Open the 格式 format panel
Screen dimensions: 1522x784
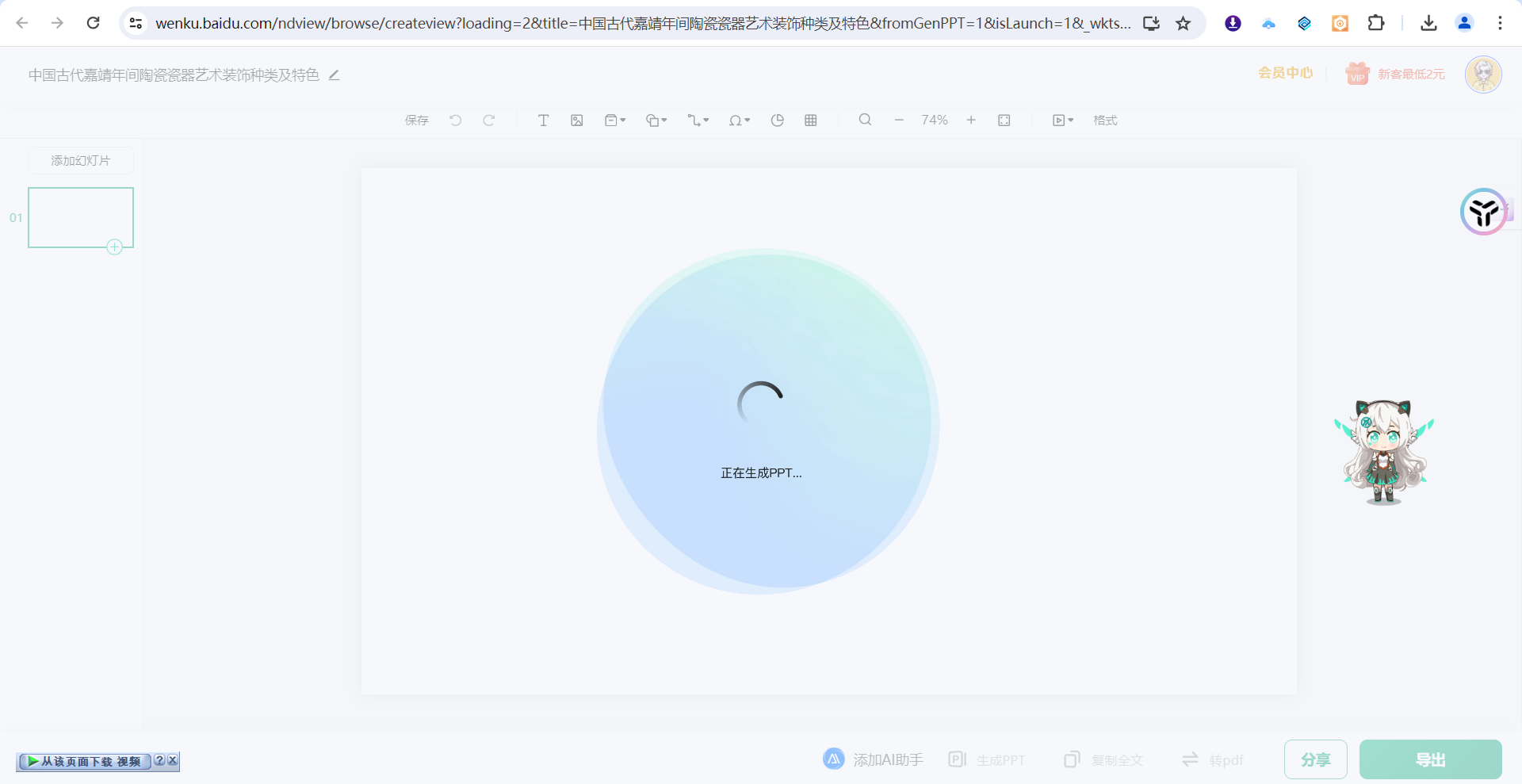pyautogui.click(x=1105, y=120)
